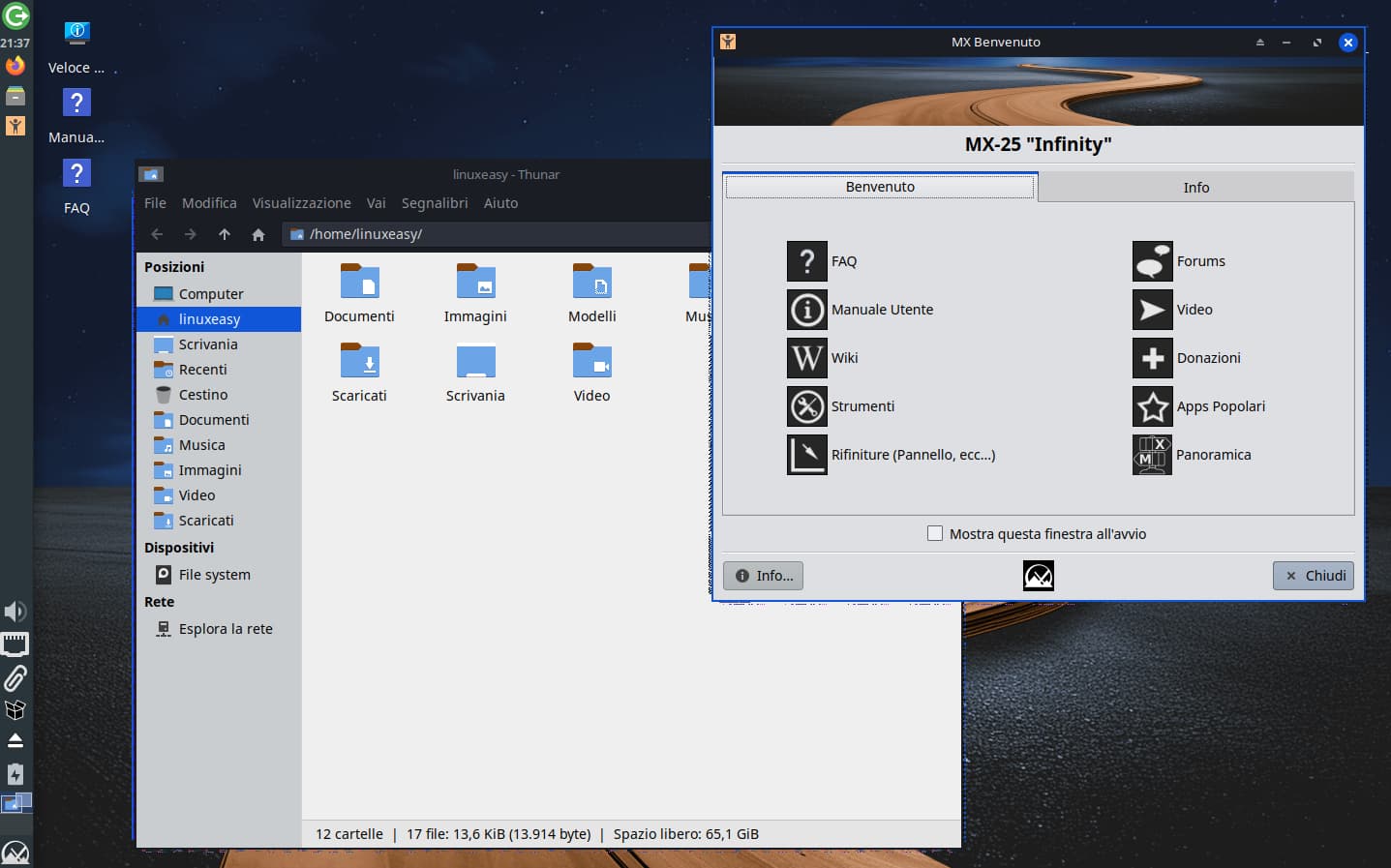Open the Panoramica icon
Image resolution: width=1391 pixels, height=868 pixels.
(1152, 455)
